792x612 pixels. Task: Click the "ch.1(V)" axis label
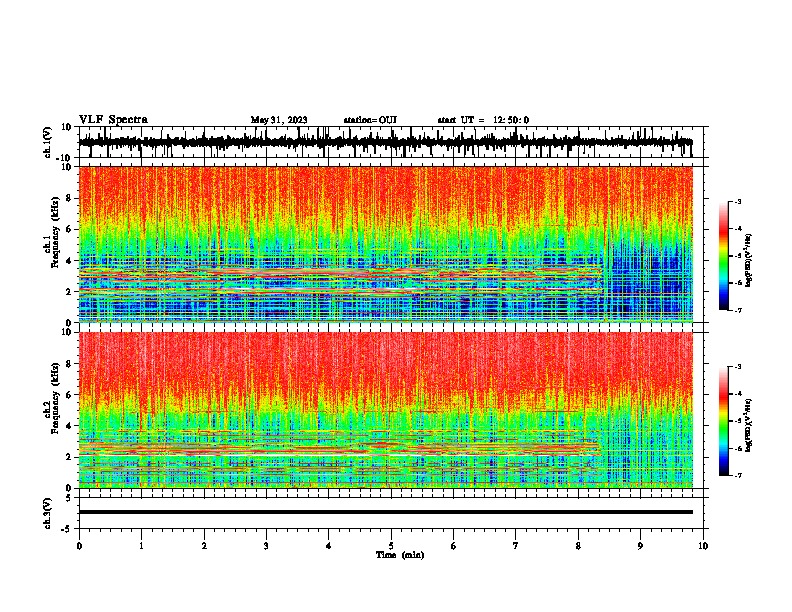click(48, 142)
